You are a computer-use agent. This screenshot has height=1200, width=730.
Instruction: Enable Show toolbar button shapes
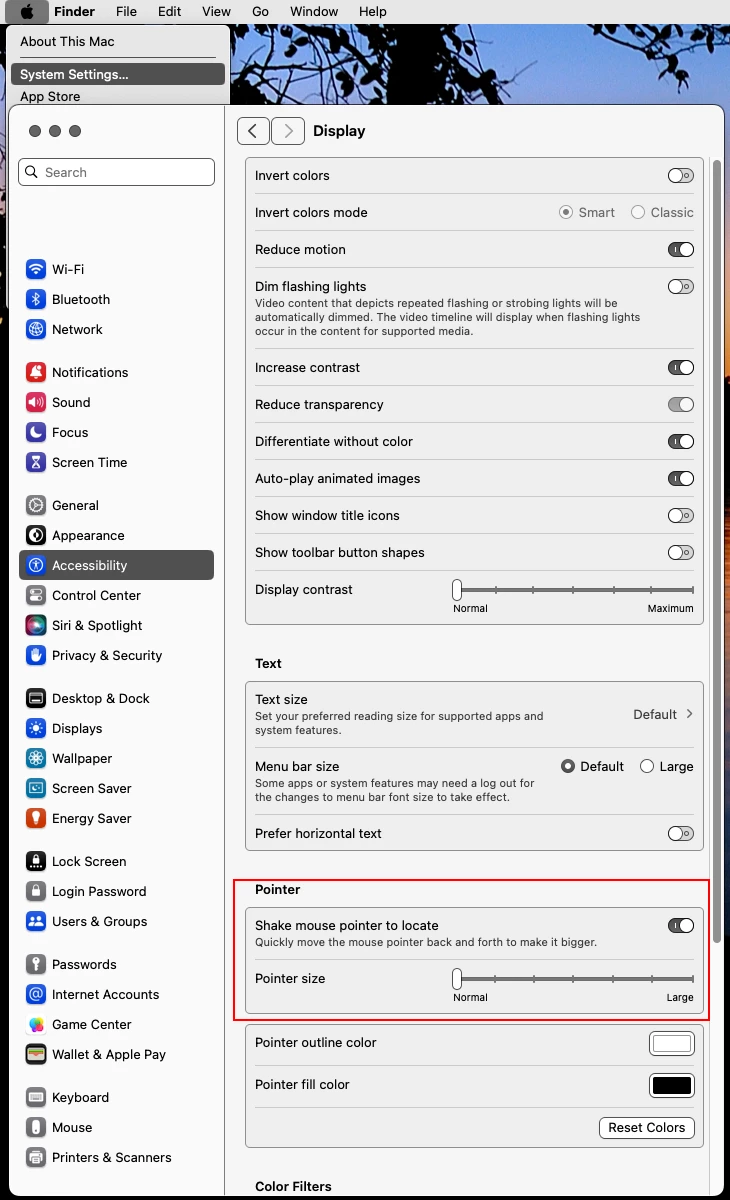point(681,552)
